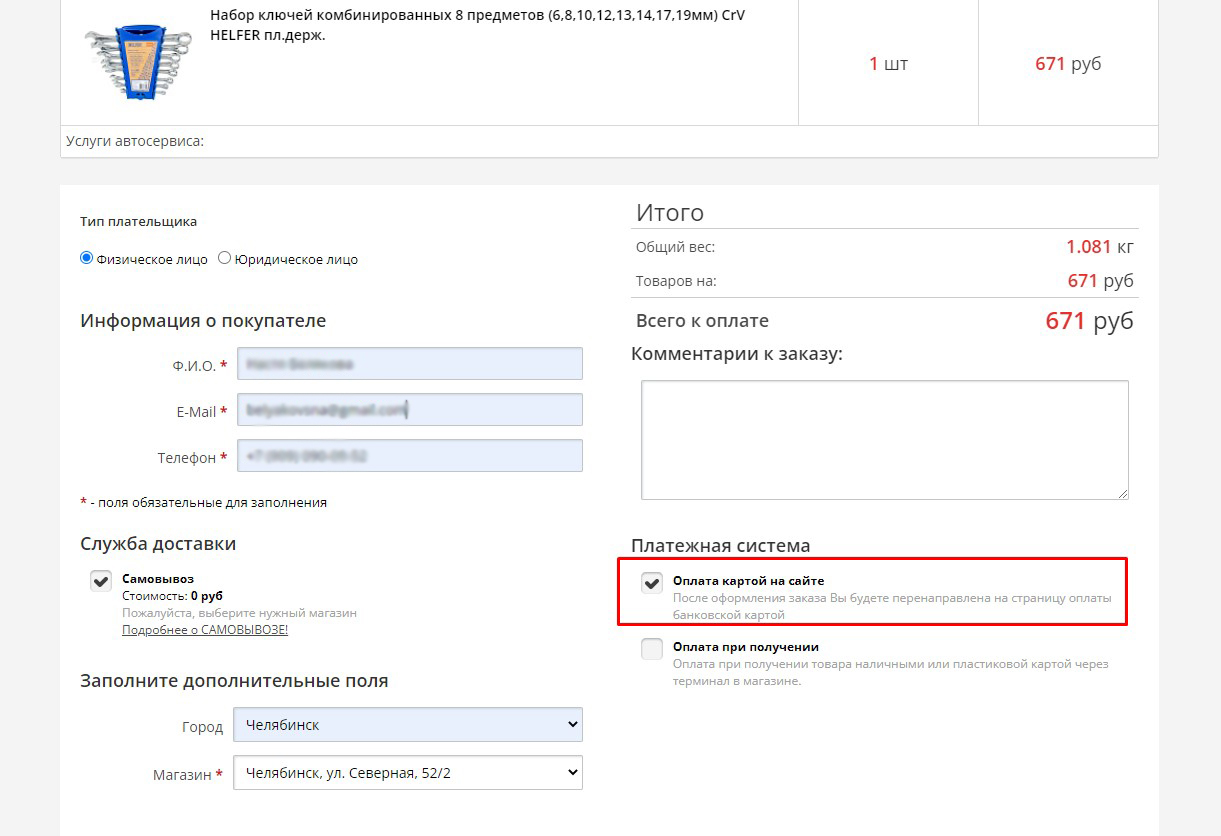1221x836 pixels.
Task: Check the Оплата при получении option
Action: pyautogui.click(x=652, y=649)
